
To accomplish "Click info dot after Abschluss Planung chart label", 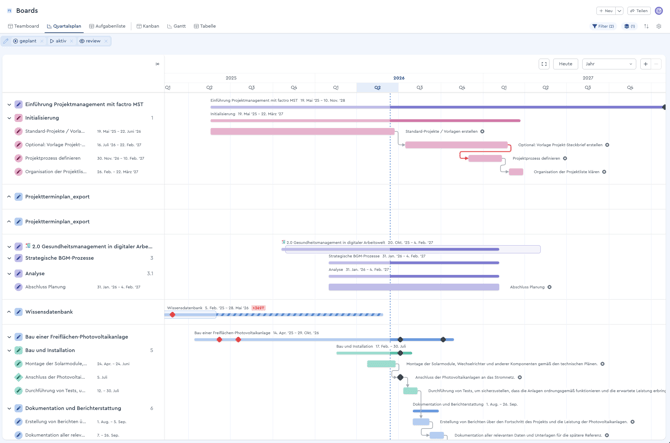I will pyautogui.click(x=550, y=287).
